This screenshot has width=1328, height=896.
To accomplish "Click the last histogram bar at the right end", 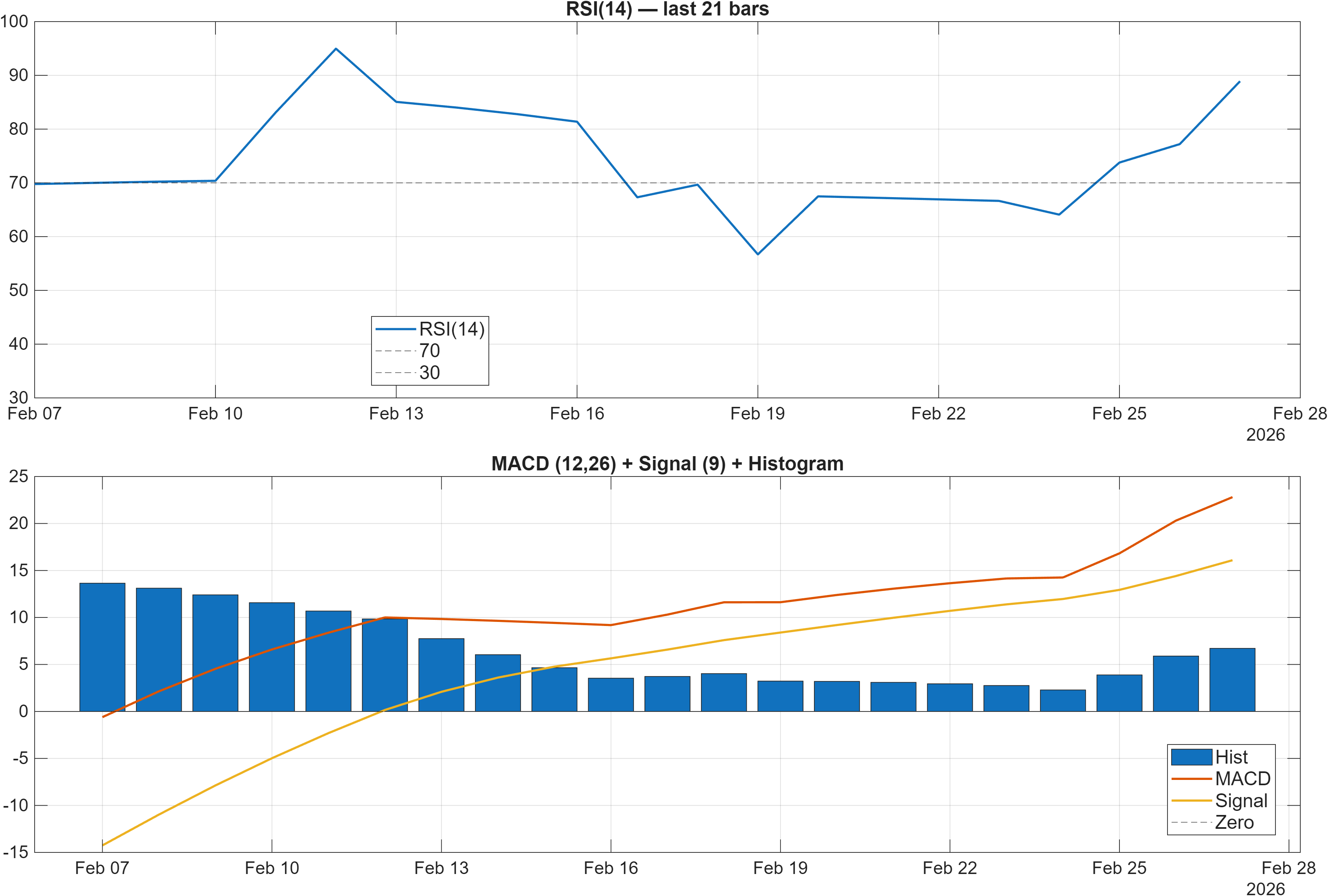I will (1232, 680).
